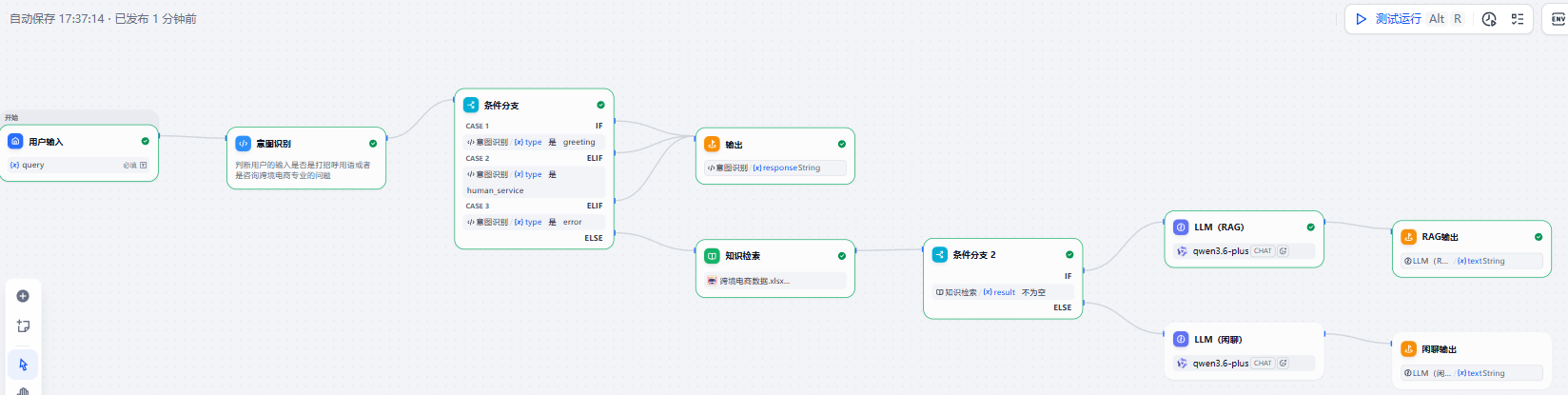Click the add node plus icon
The image size is (1568, 395).
click(x=23, y=296)
